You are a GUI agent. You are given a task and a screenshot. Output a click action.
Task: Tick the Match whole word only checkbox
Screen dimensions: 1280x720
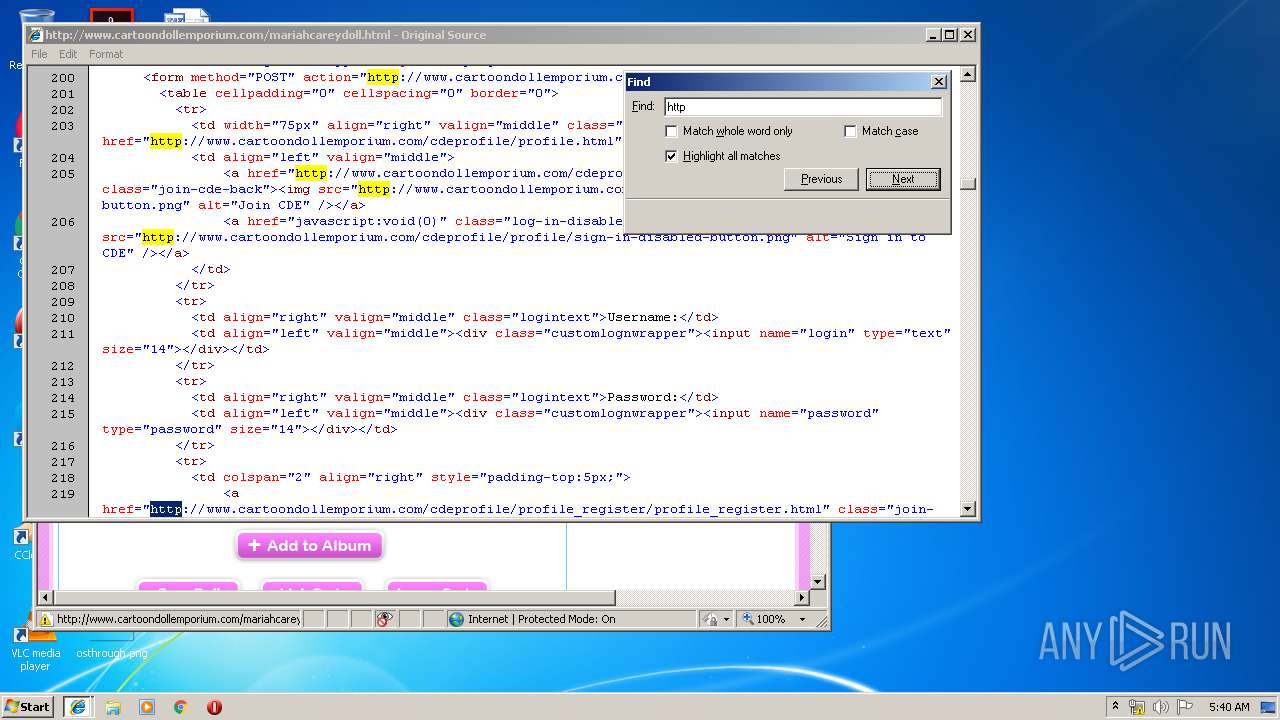pyautogui.click(x=672, y=131)
